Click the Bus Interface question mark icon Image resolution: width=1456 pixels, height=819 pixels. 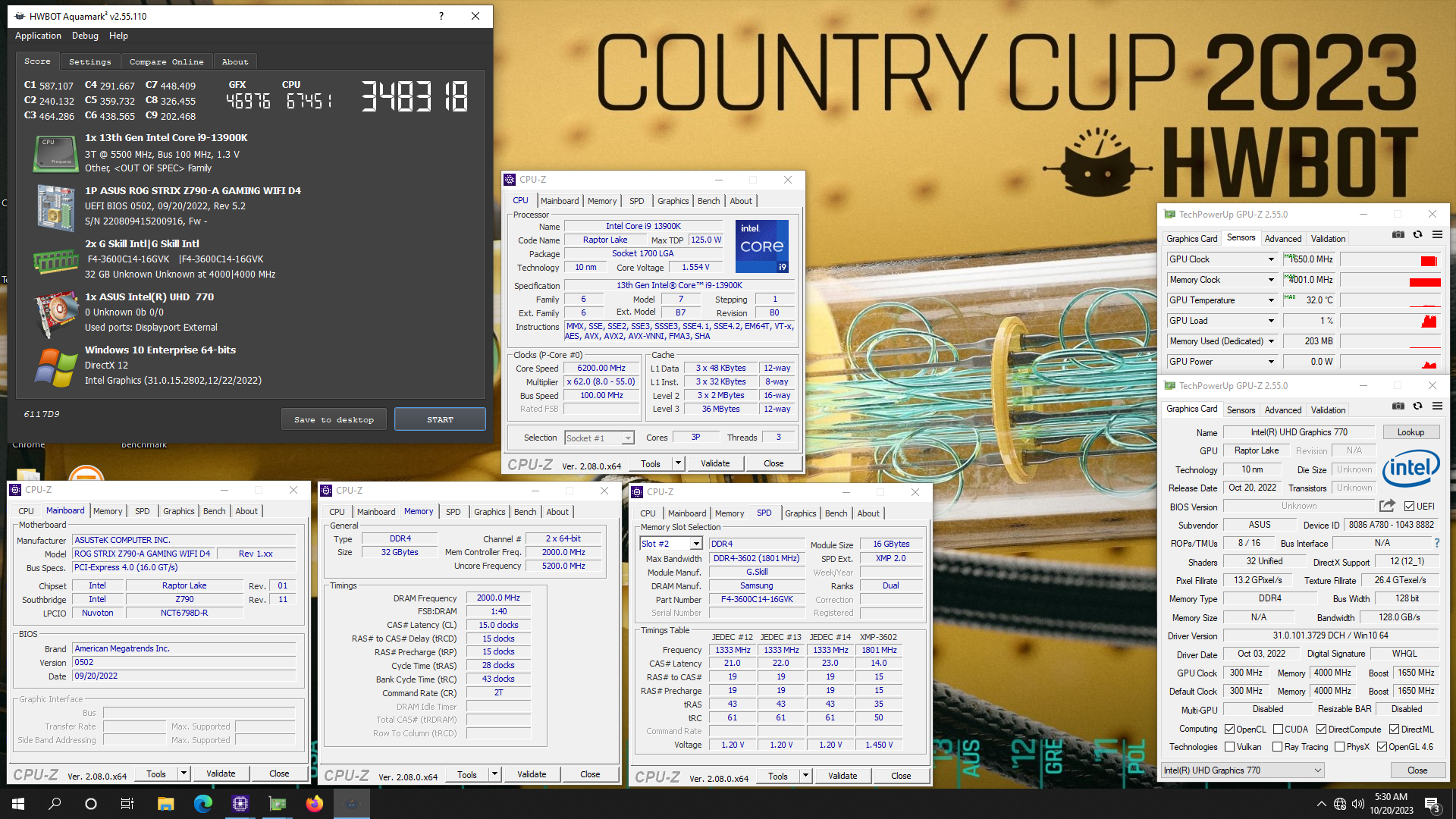1436,543
